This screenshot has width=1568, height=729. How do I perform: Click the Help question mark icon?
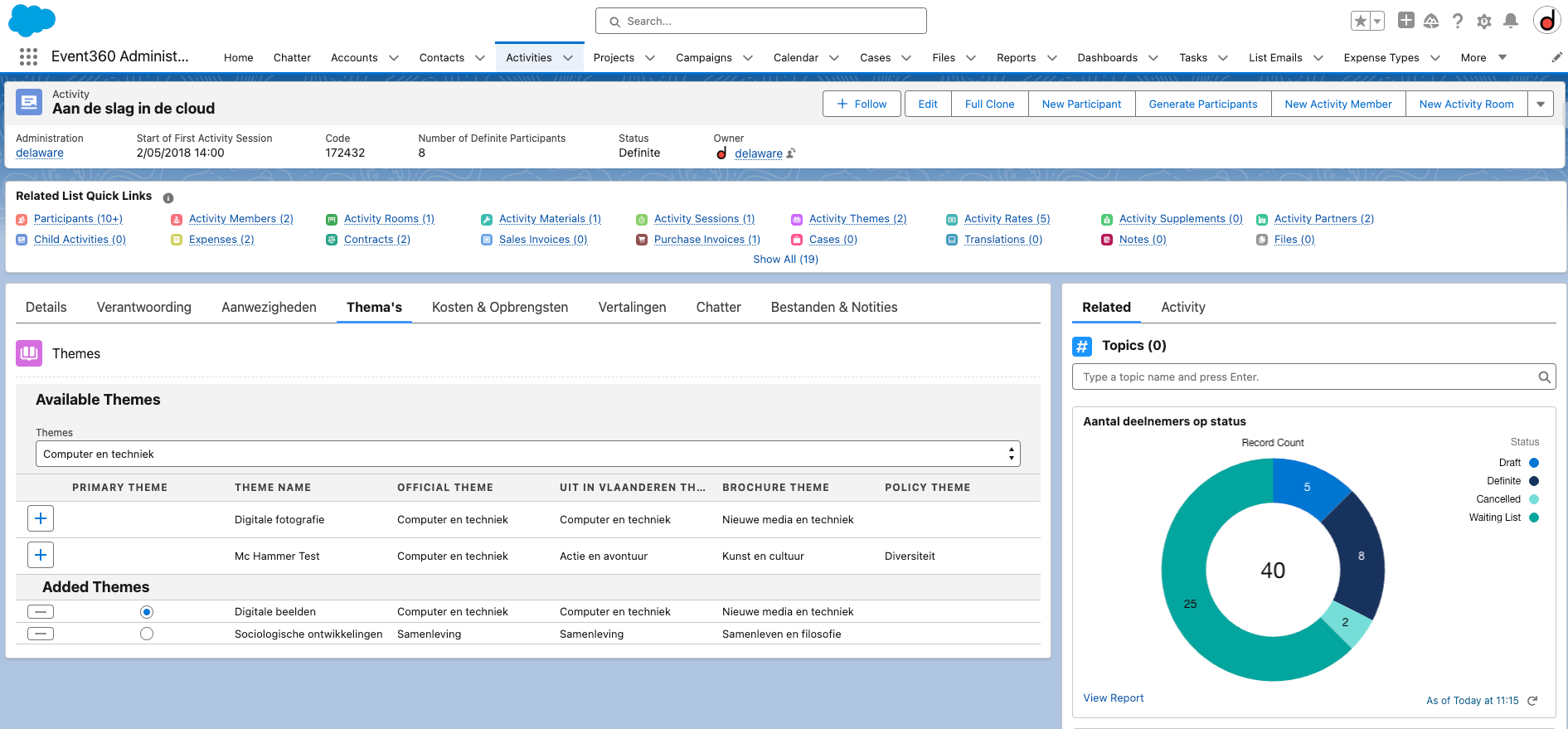(1458, 21)
